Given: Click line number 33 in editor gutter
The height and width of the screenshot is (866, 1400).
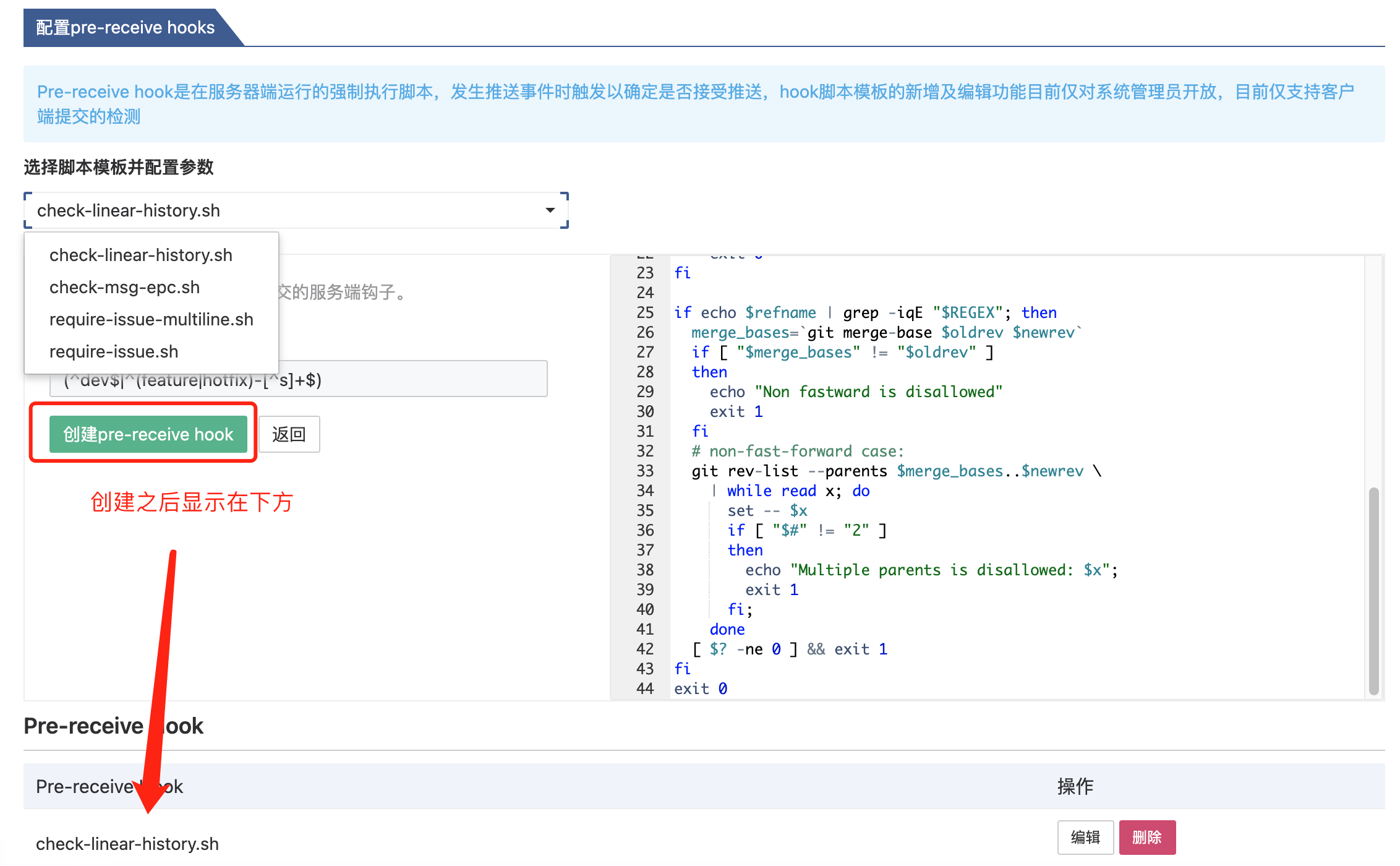Looking at the screenshot, I should (644, 471).
